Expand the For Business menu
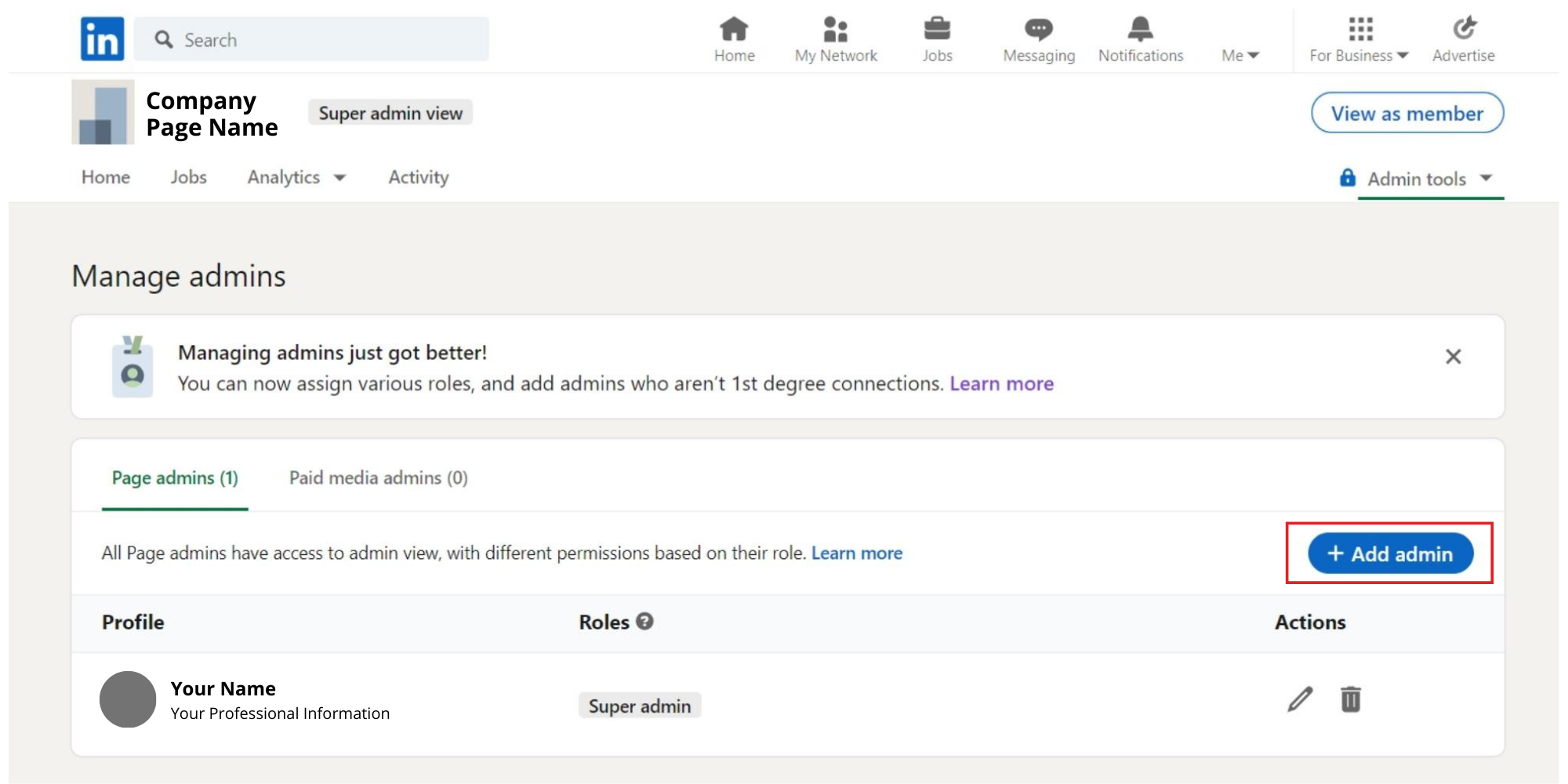The width and height of the screenshot is (1568, 784). coord(1358,55)
